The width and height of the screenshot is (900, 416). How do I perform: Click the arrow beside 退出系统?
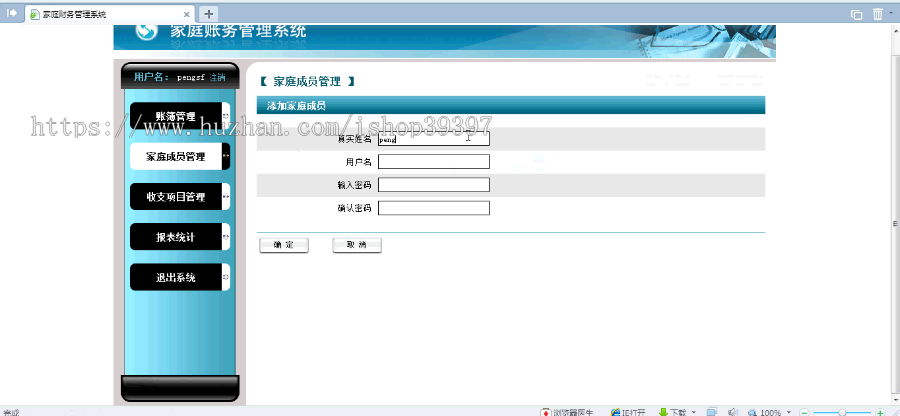point(226,277)
